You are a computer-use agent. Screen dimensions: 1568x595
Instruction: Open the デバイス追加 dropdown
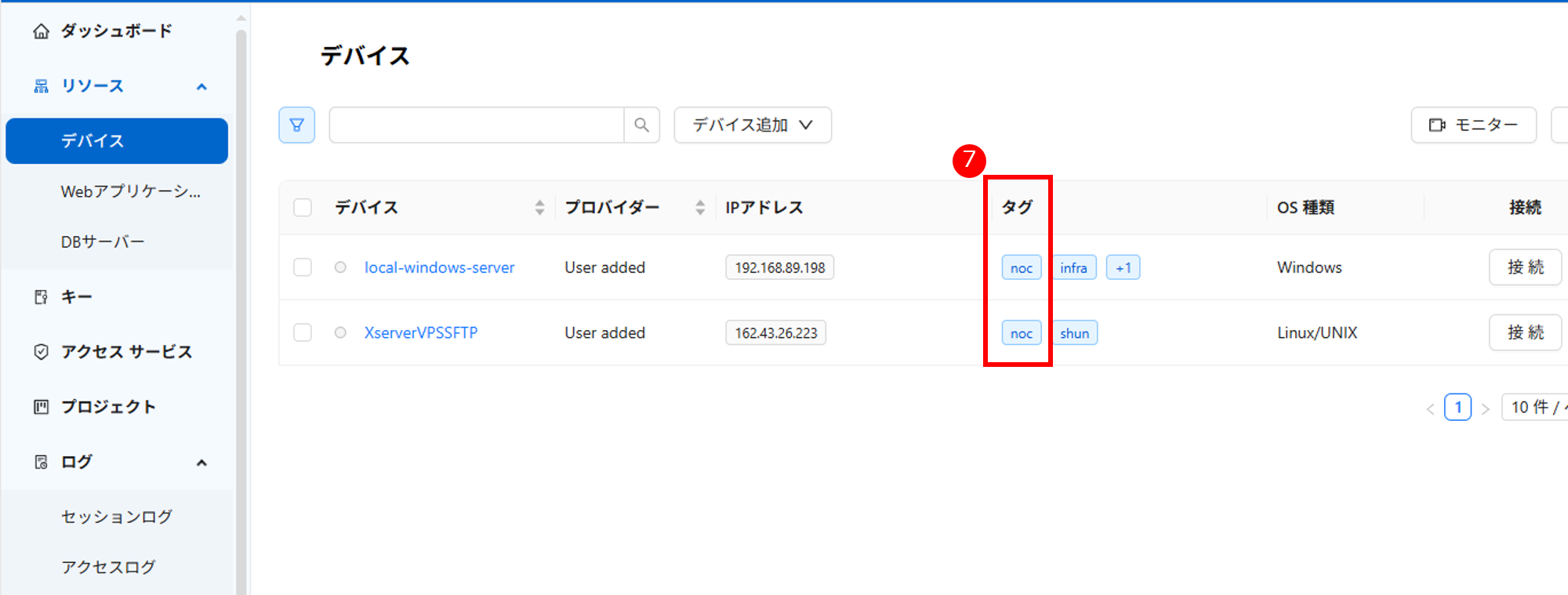pyautogui.click(x=752, y=125)
